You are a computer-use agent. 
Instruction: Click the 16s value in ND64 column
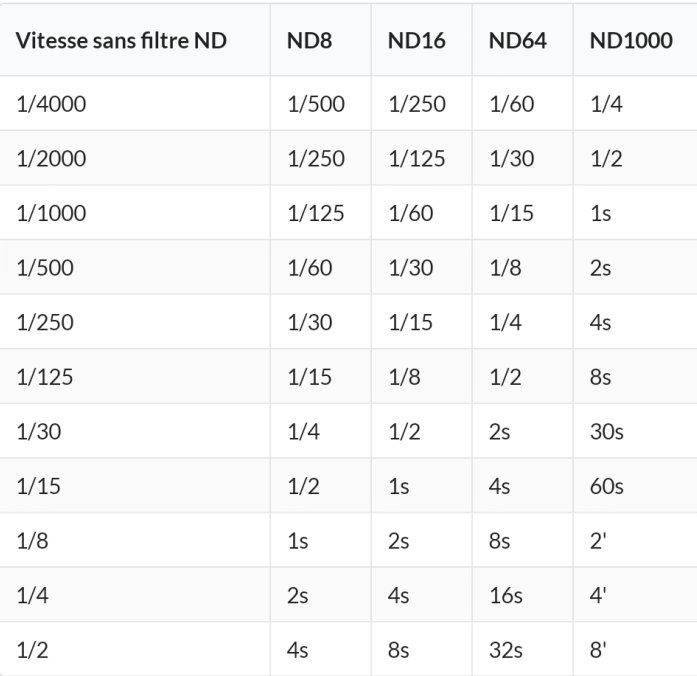coord(505,596)
